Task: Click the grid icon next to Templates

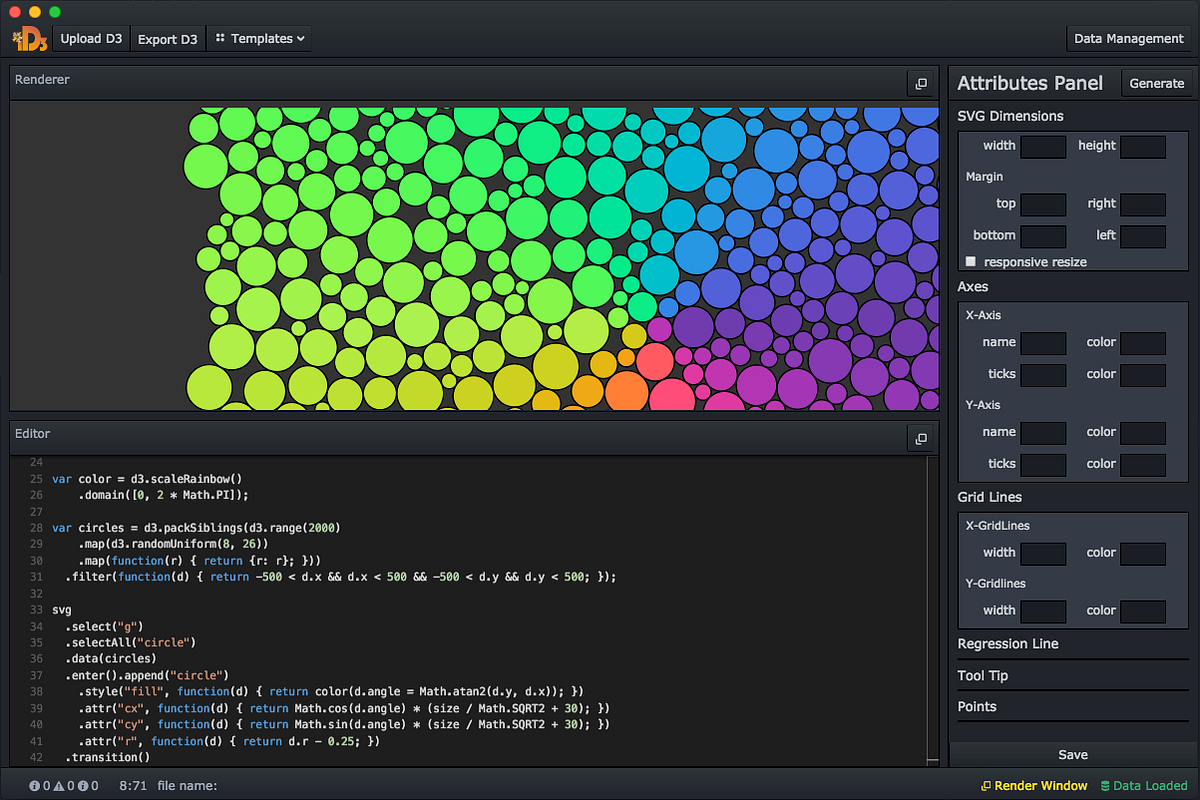Action: 222,38
